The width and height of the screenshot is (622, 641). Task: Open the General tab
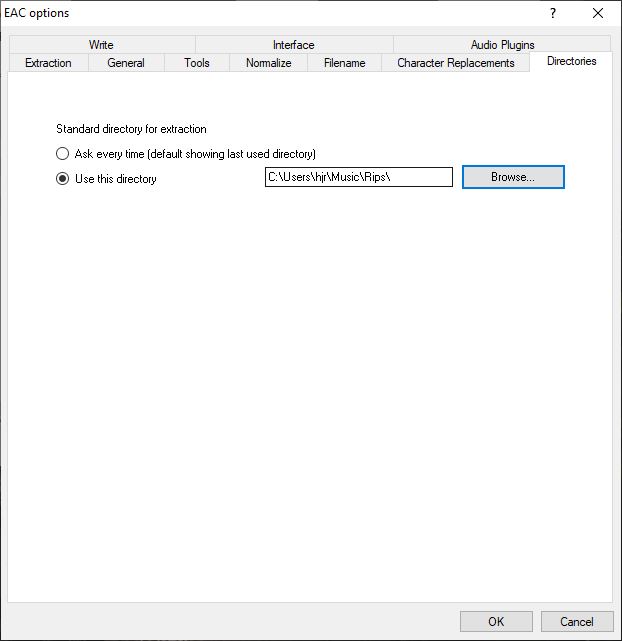click(126, 63)
